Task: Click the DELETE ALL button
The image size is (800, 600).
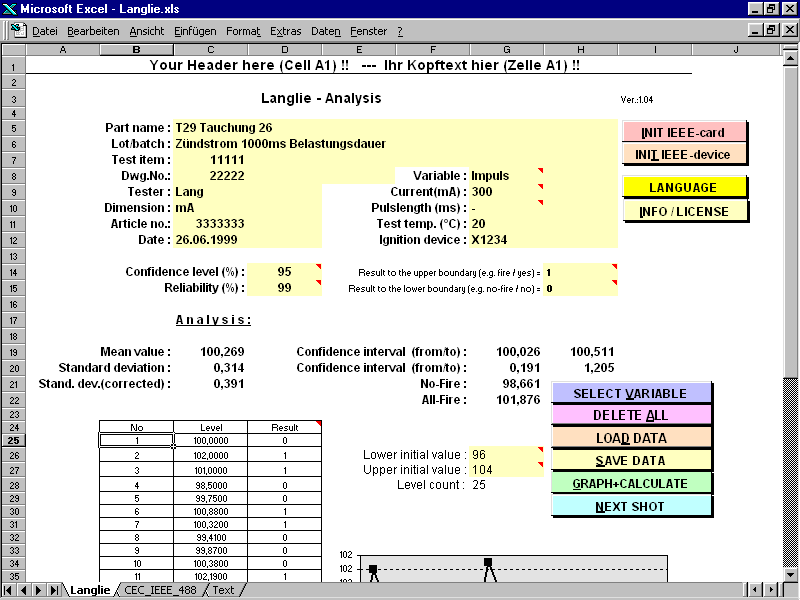Action: click(x=631, y=415)
